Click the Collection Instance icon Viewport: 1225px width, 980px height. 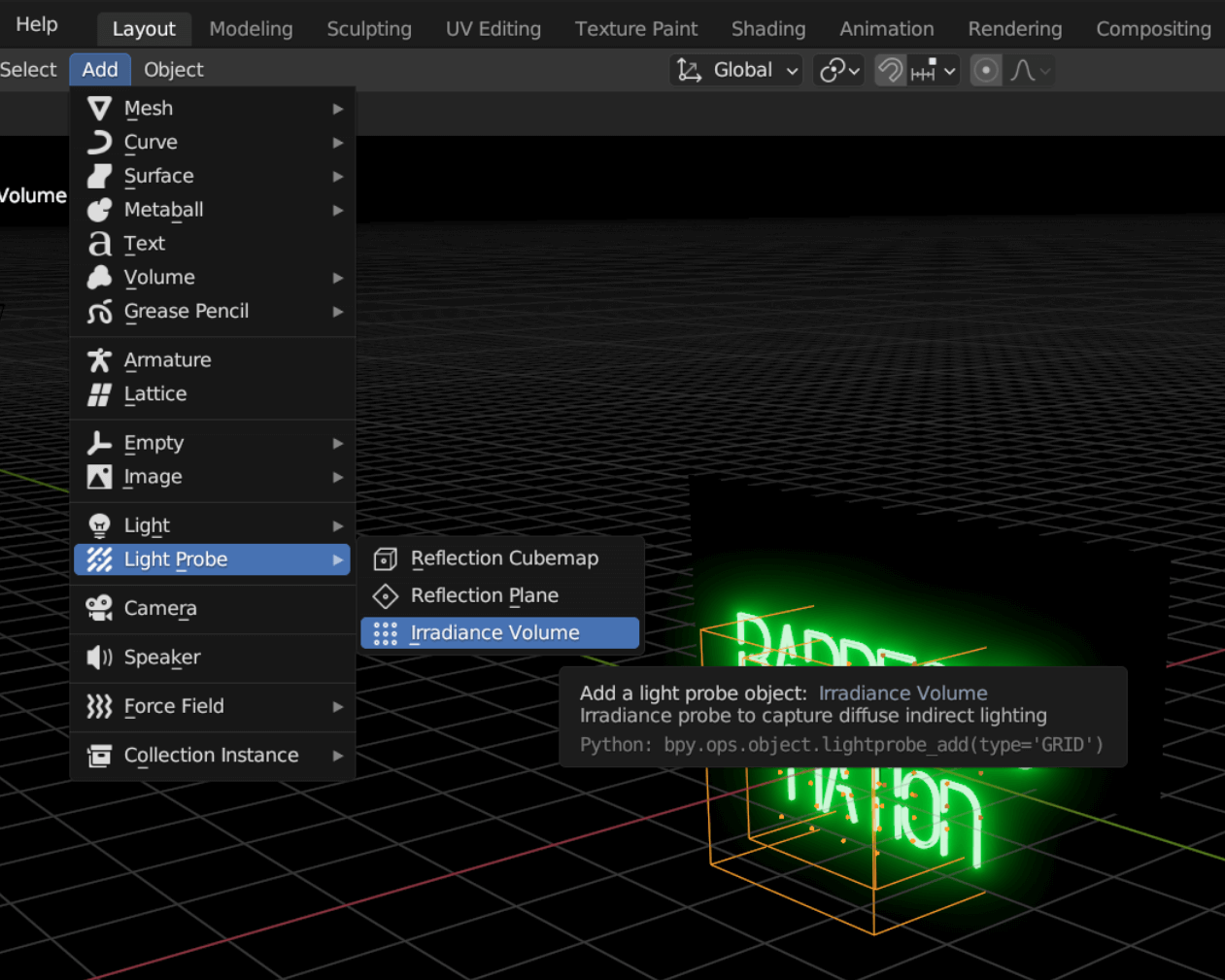point(99,756)
